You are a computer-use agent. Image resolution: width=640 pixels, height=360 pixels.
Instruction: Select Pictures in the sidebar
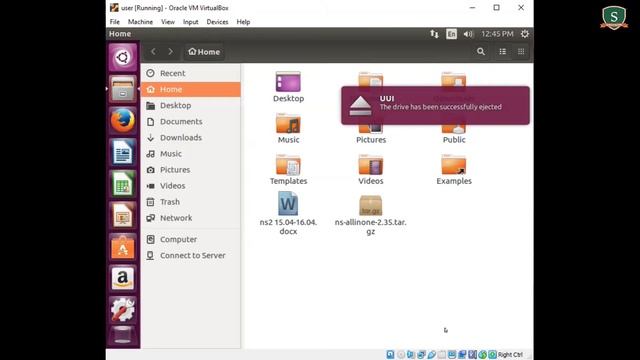191,170
